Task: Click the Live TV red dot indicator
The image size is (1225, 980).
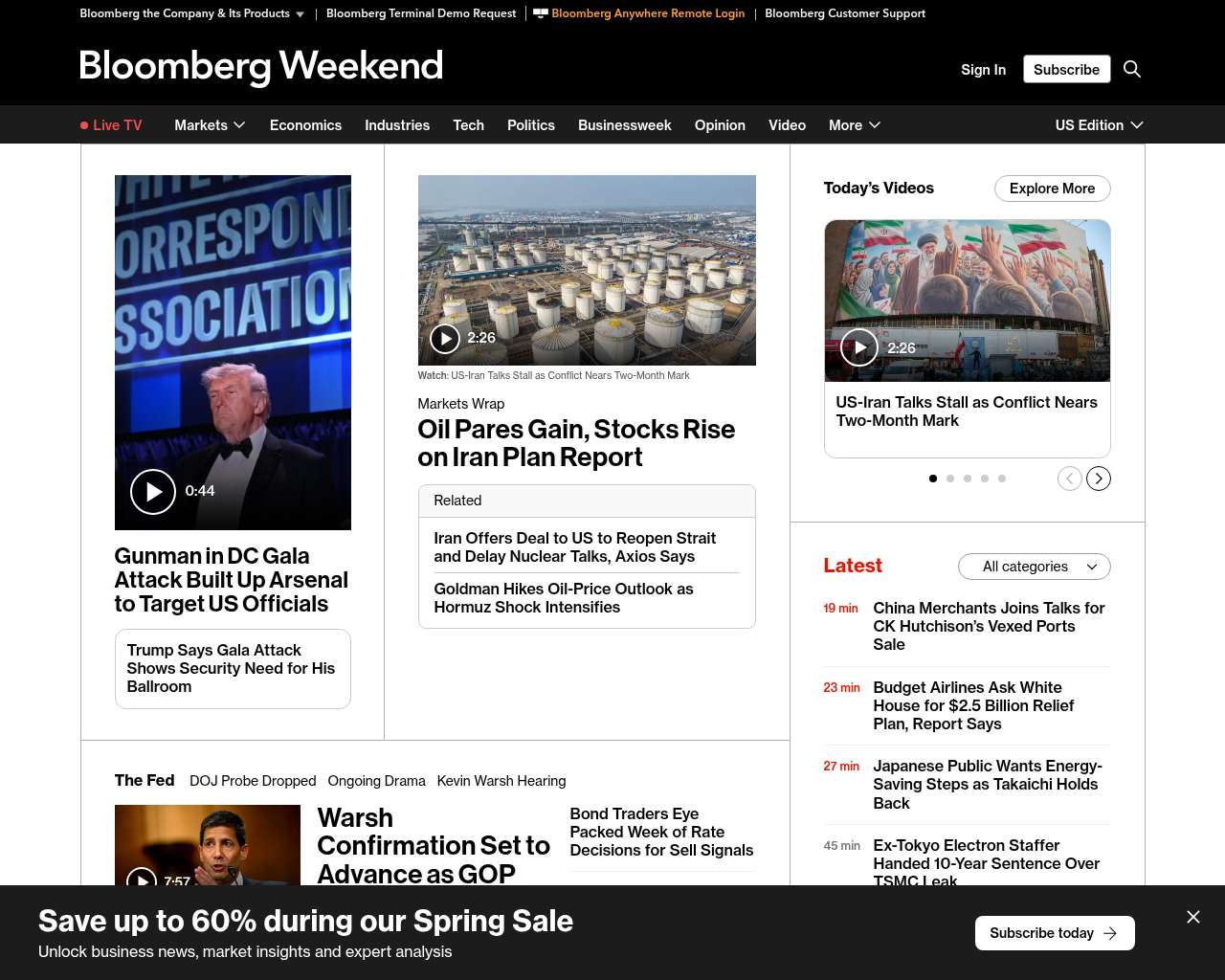Action: coord(84,125)
